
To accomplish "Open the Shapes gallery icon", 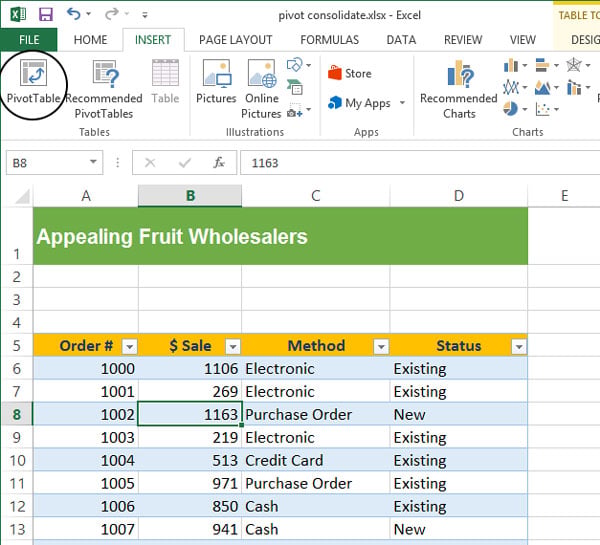I will pyautogui.click(x=294, y=65).
